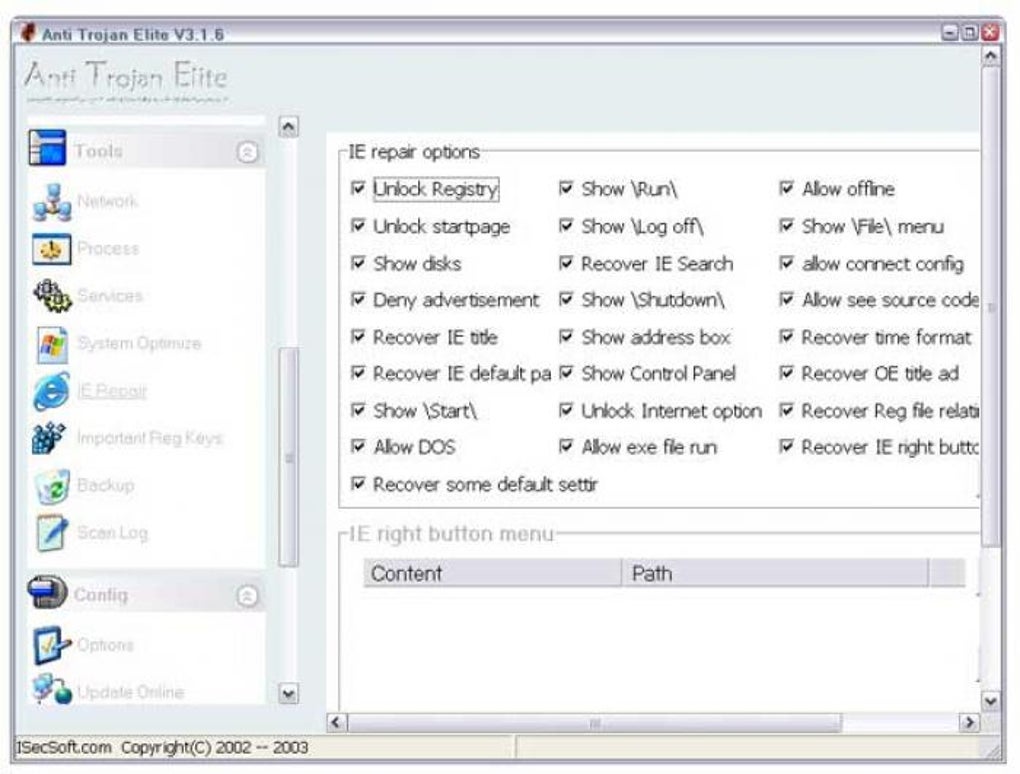Viewport: 1020px width, 774px height.
Task: Toggle Recover some default settings checkbox
Action: (358, 484)
